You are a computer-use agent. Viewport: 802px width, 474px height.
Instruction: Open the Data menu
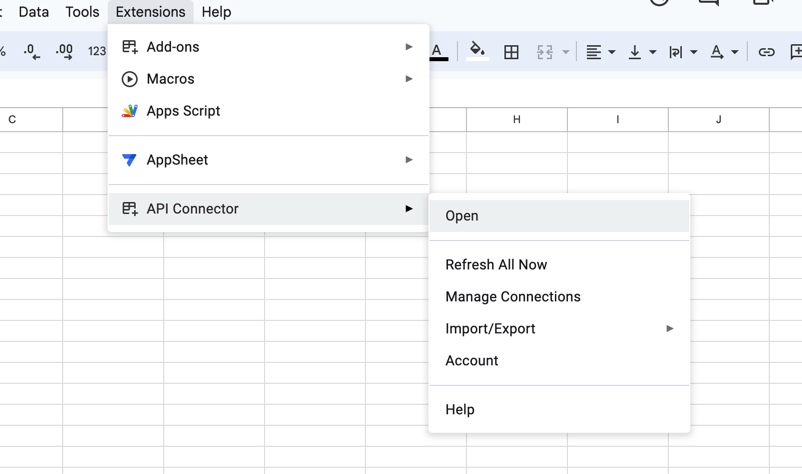(34, 12)
